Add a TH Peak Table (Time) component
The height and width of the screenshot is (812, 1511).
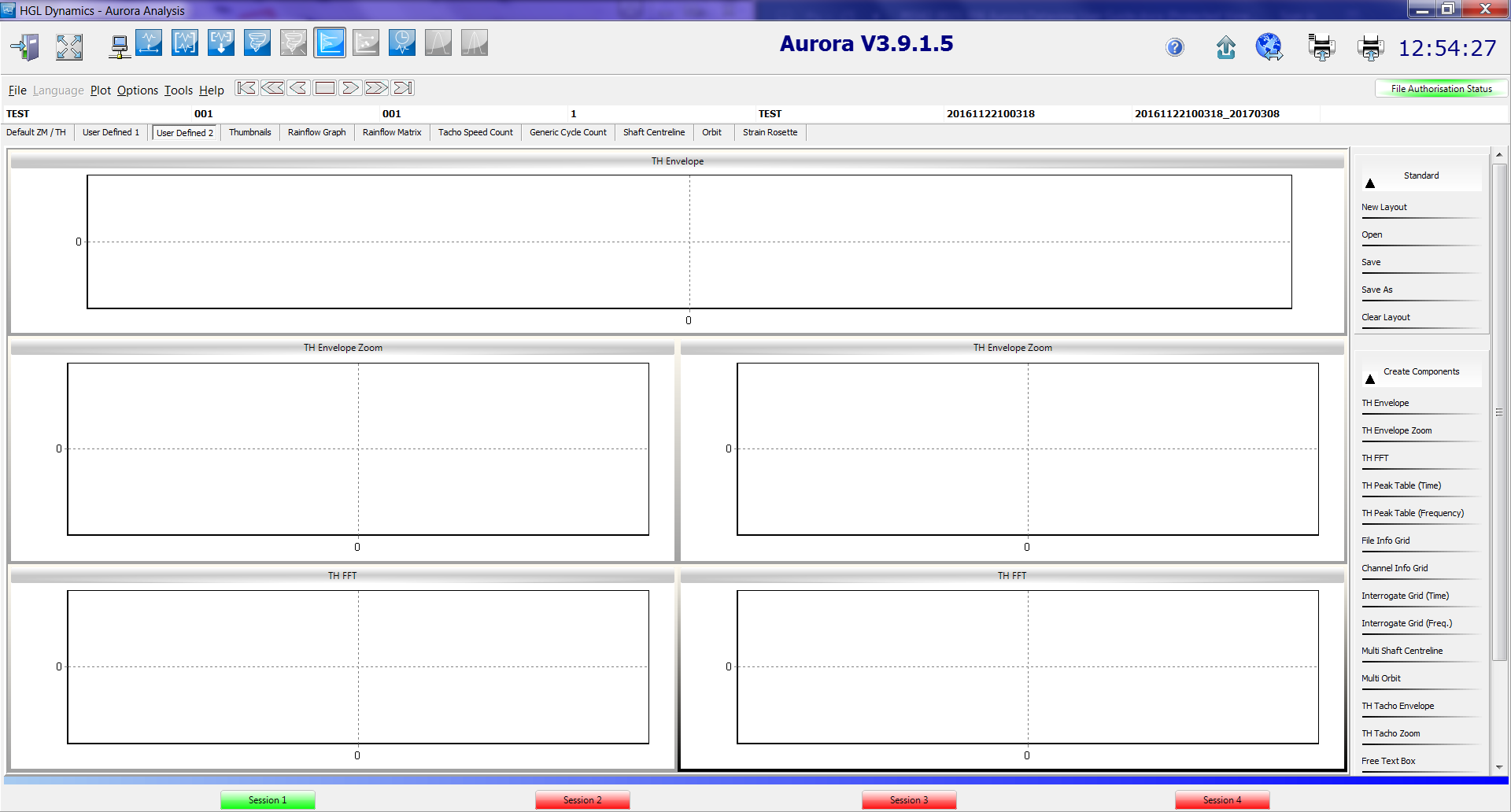(x=1402, y=485)
